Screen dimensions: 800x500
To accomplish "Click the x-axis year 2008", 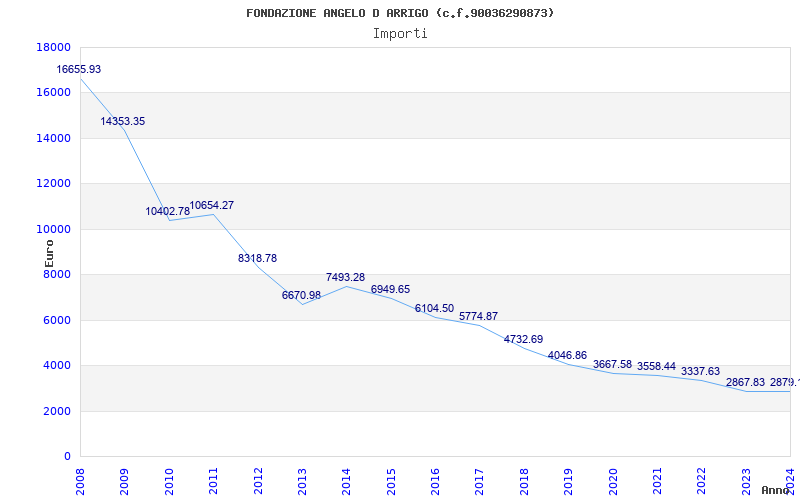I will (80, 481).
